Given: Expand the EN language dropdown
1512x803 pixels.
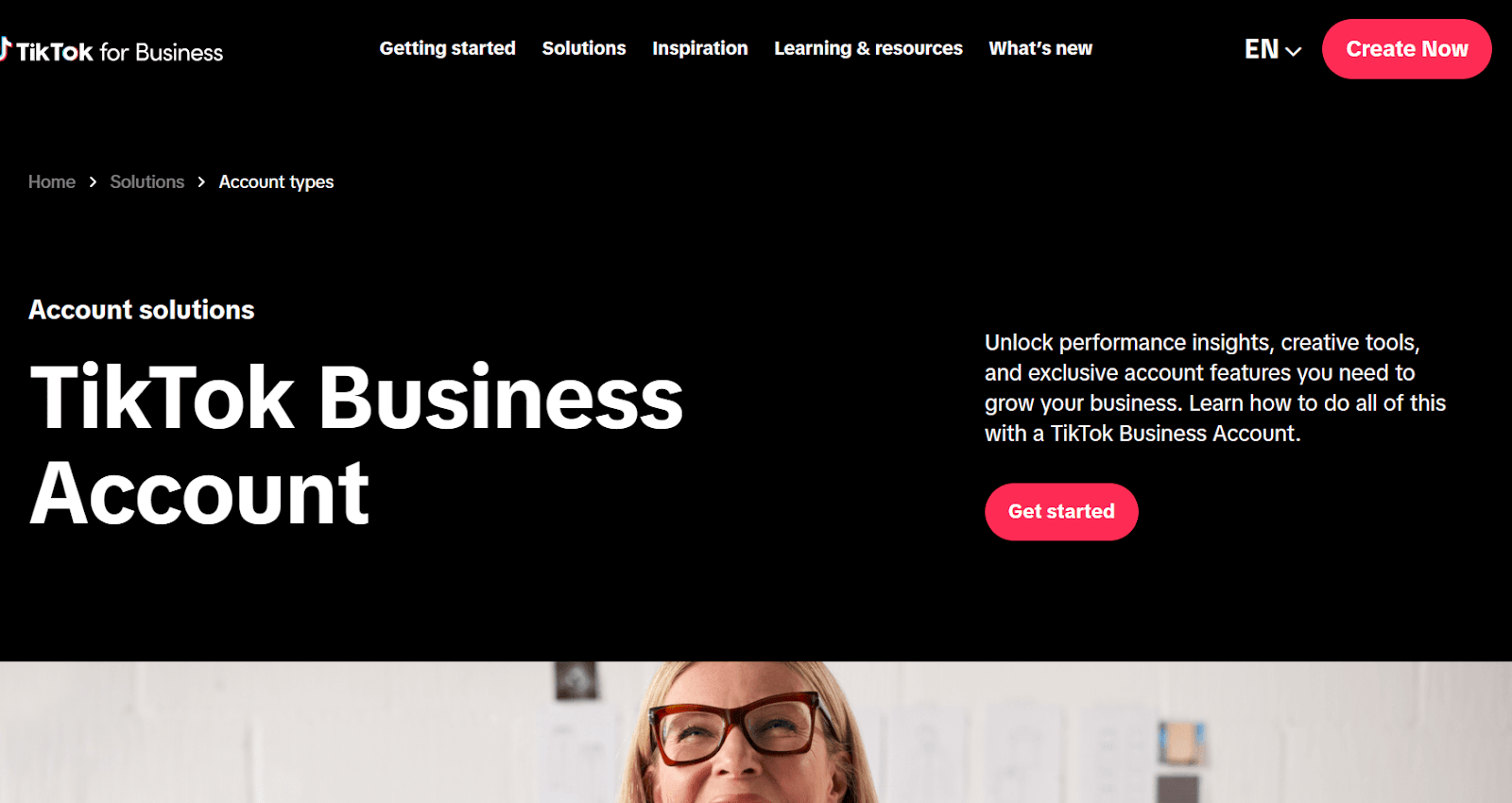Looking at the screenshot, I should (x=1272, y=49).
